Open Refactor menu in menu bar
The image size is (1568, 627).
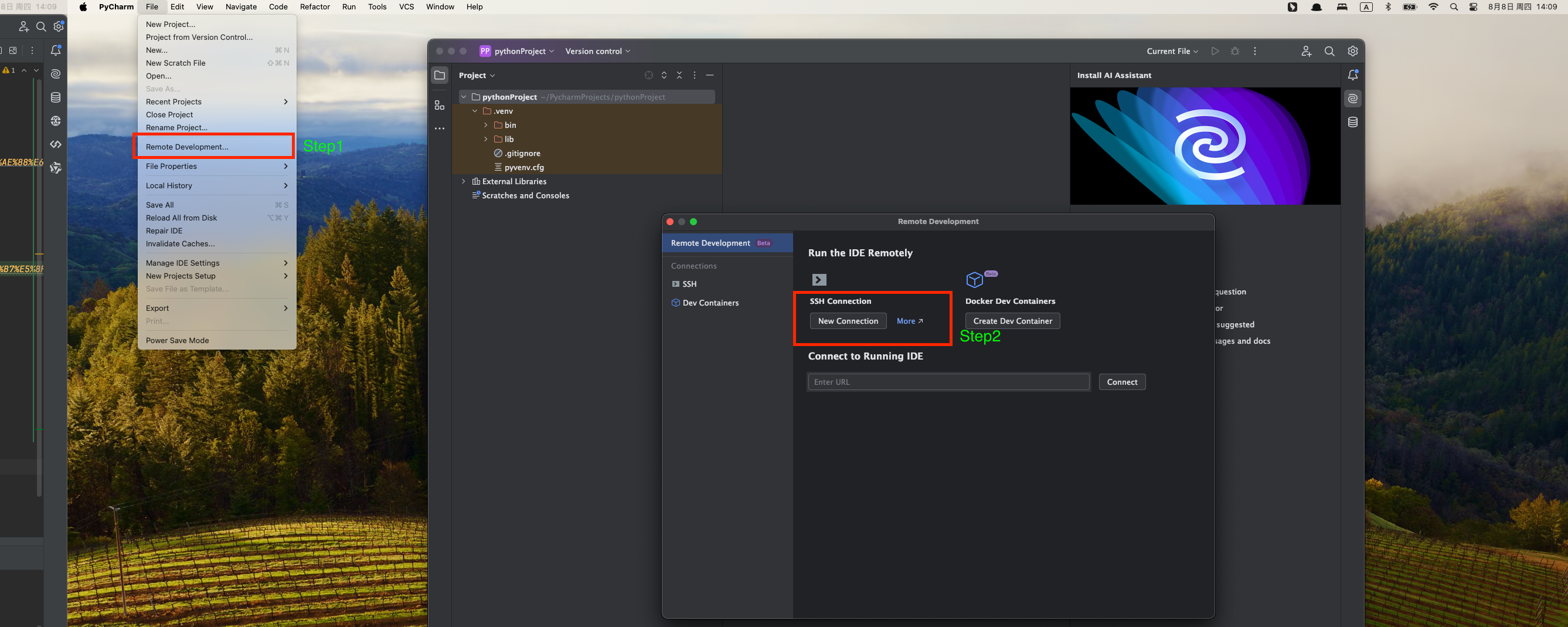tap(315, 6)
